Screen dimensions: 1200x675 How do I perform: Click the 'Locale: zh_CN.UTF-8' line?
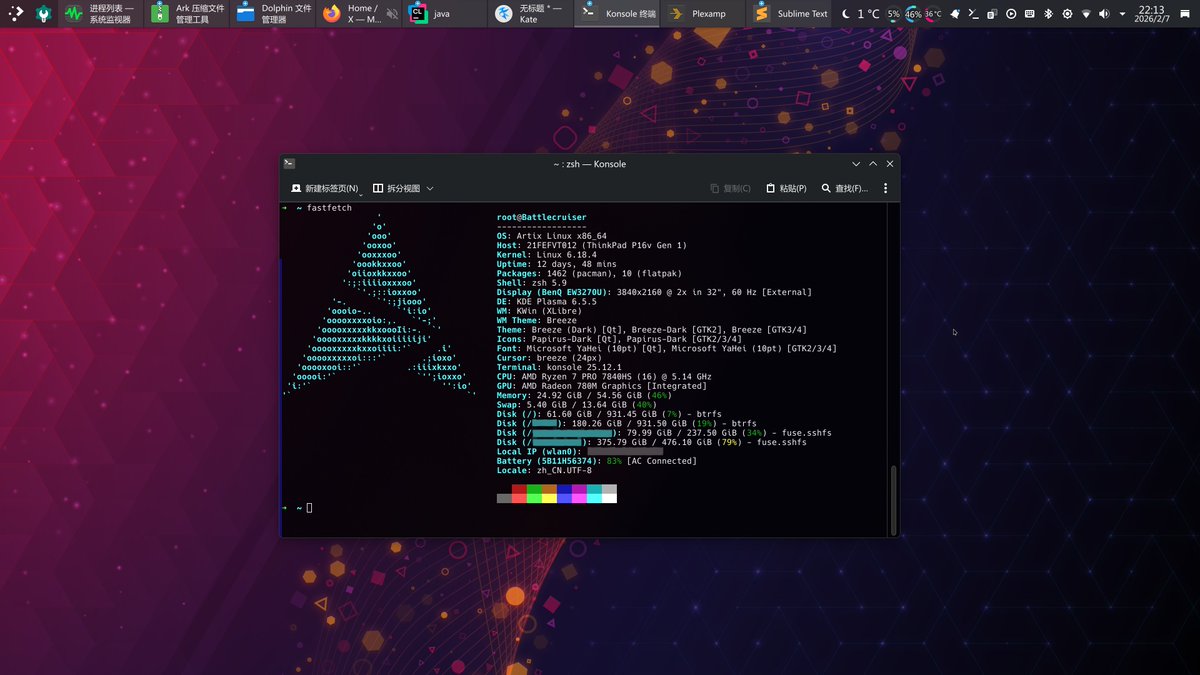[544, 470]
